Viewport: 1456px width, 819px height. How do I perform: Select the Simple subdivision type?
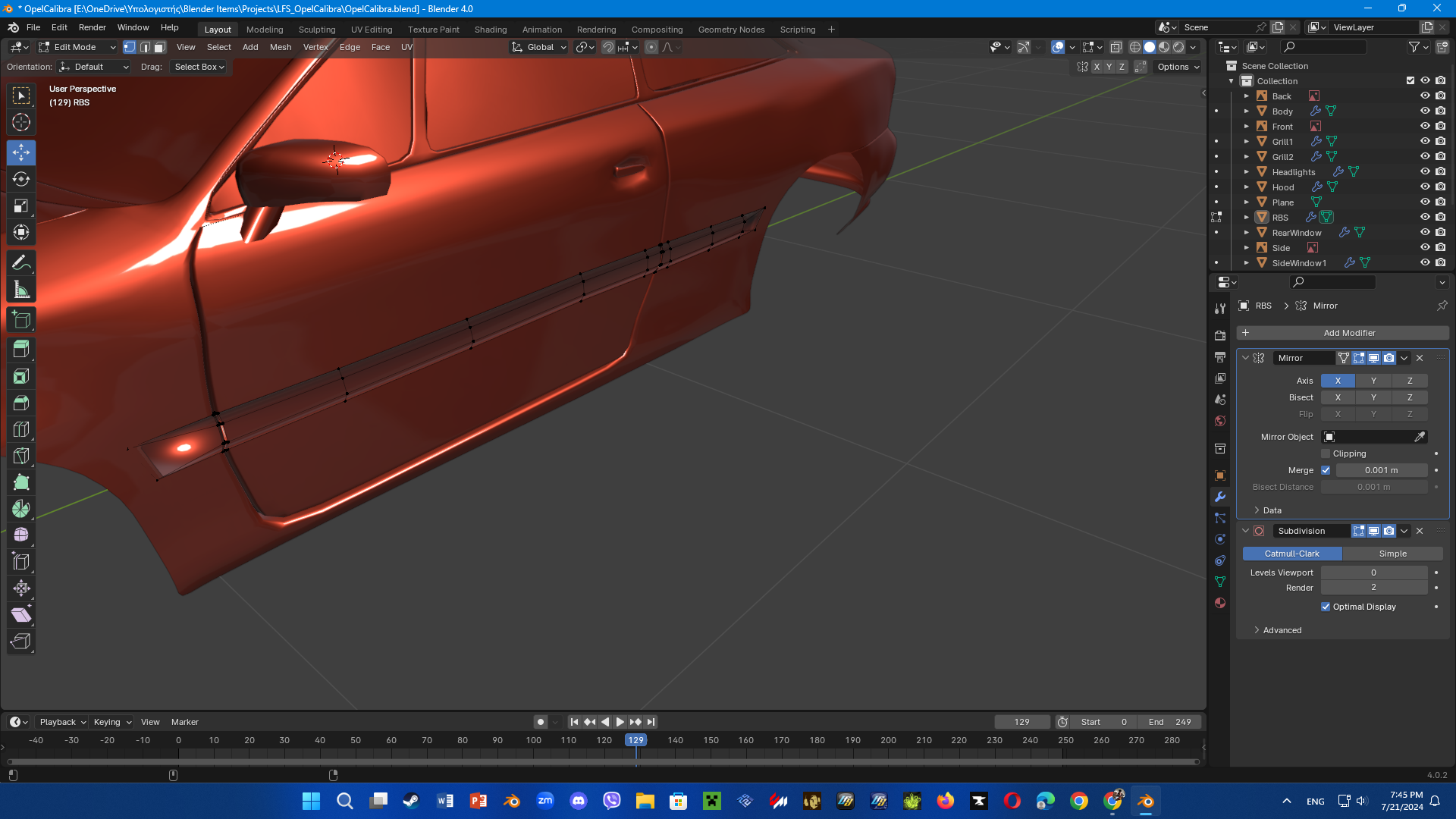pyautogui.click(x=1392, y=554)
